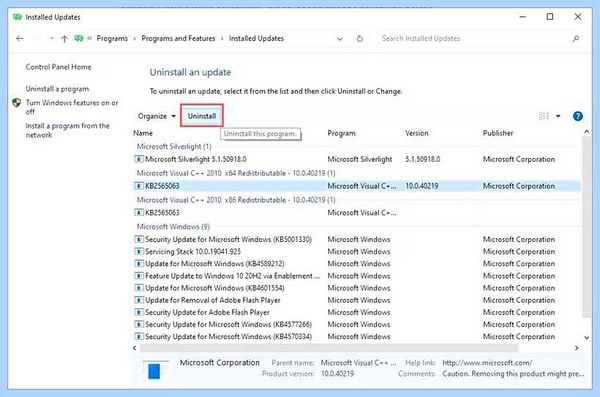Expand the More options view dropdown arrow
The height and width of the screenshot is (397, 600).
click(x=558, y=116)
